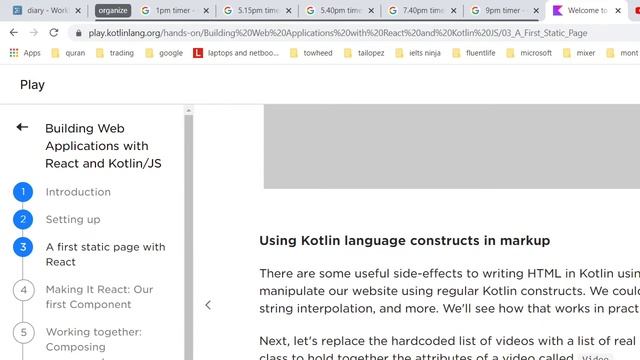
Task: Click the padlock site info icon
Action: coord(78,33)
